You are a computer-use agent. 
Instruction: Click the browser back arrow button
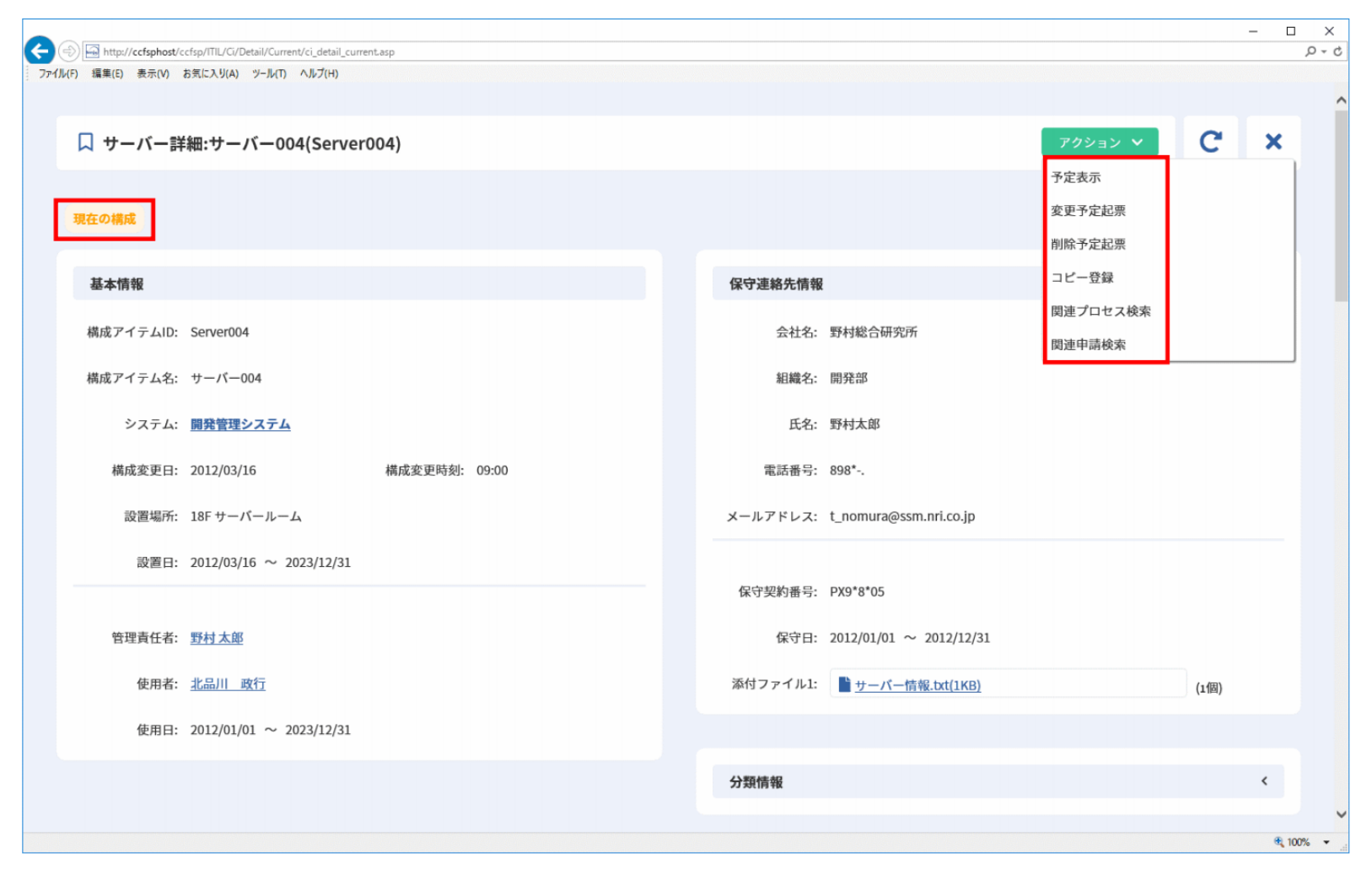pyautogui.click(x=40, y=51)
